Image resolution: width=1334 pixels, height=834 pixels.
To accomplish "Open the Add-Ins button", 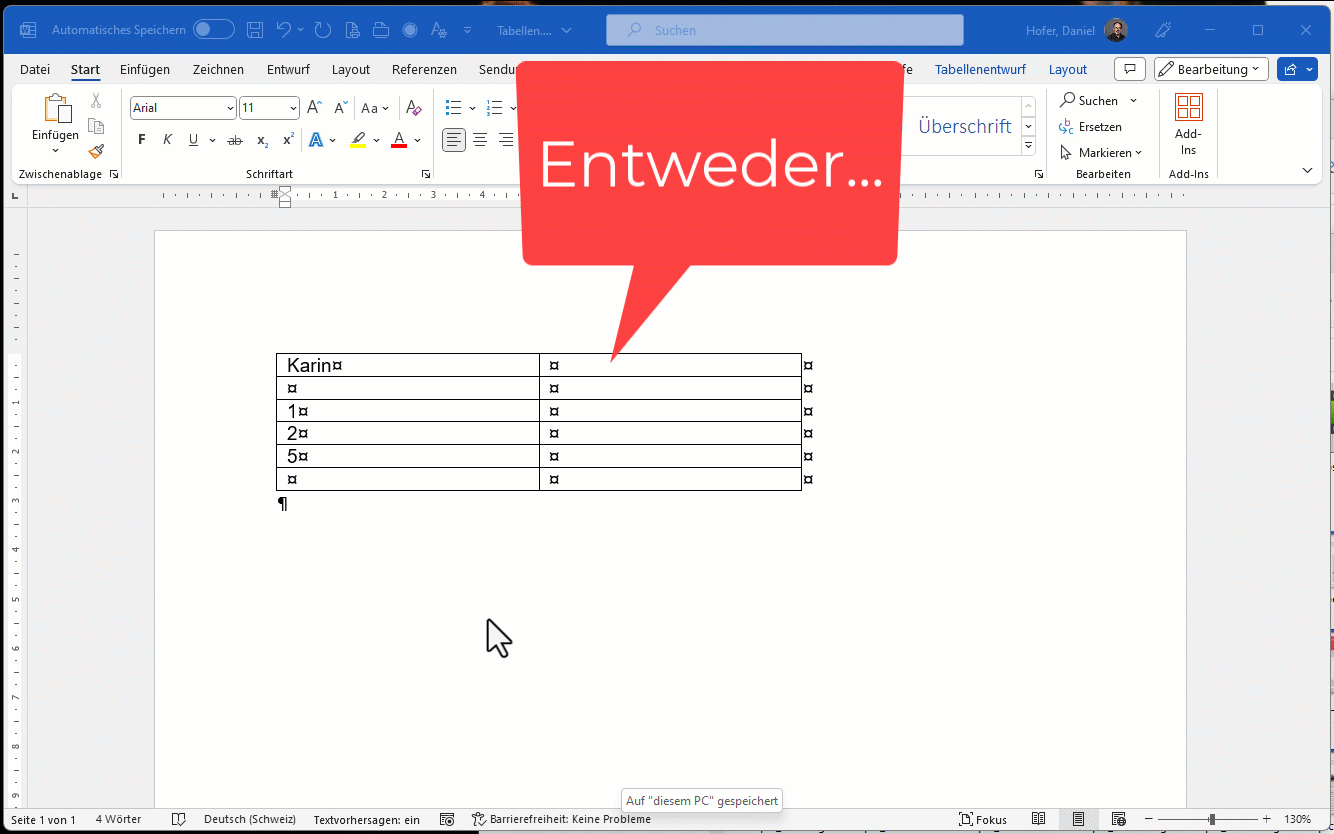I will tap(1188, 125).
